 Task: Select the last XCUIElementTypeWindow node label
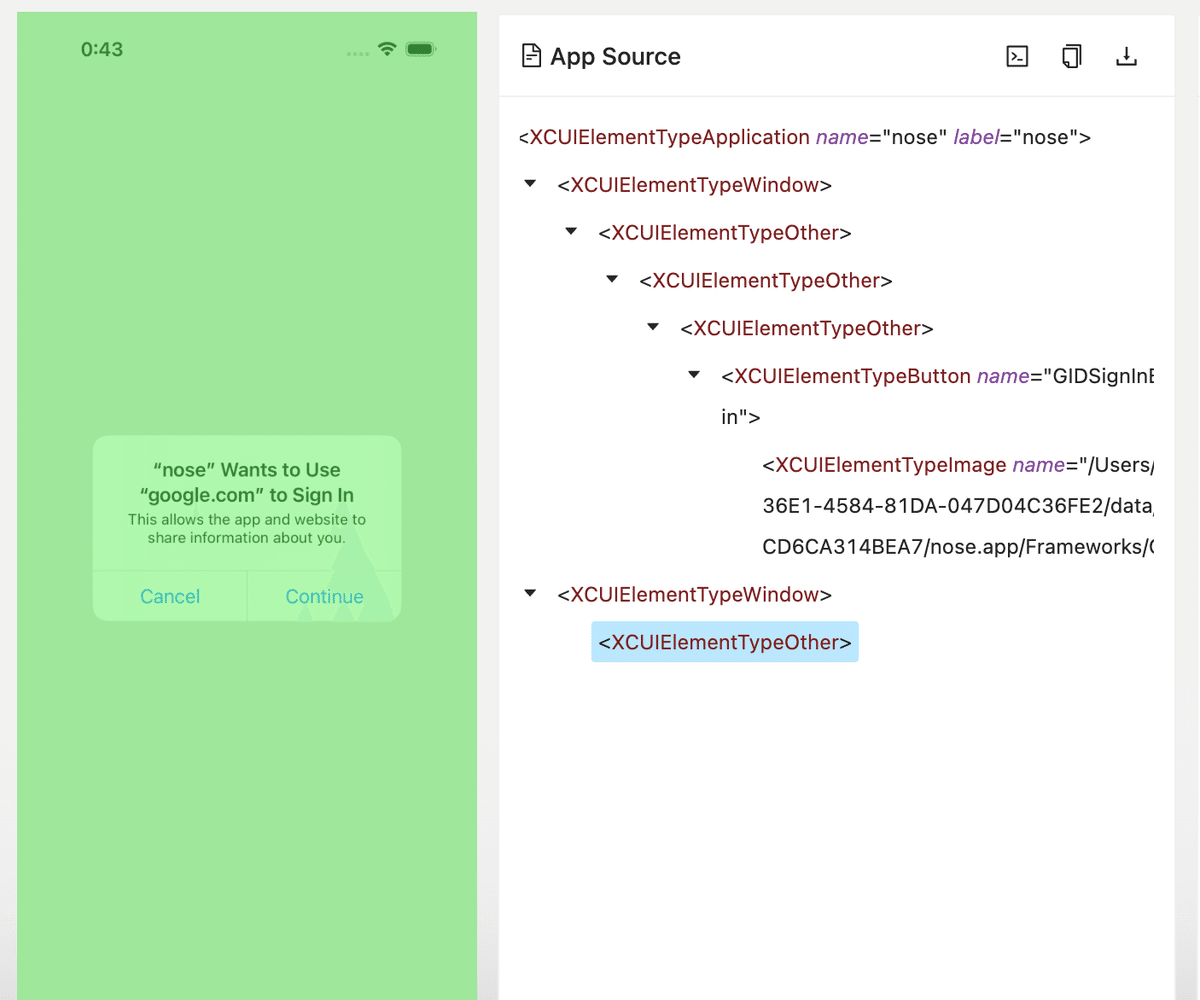pos(695,594)
